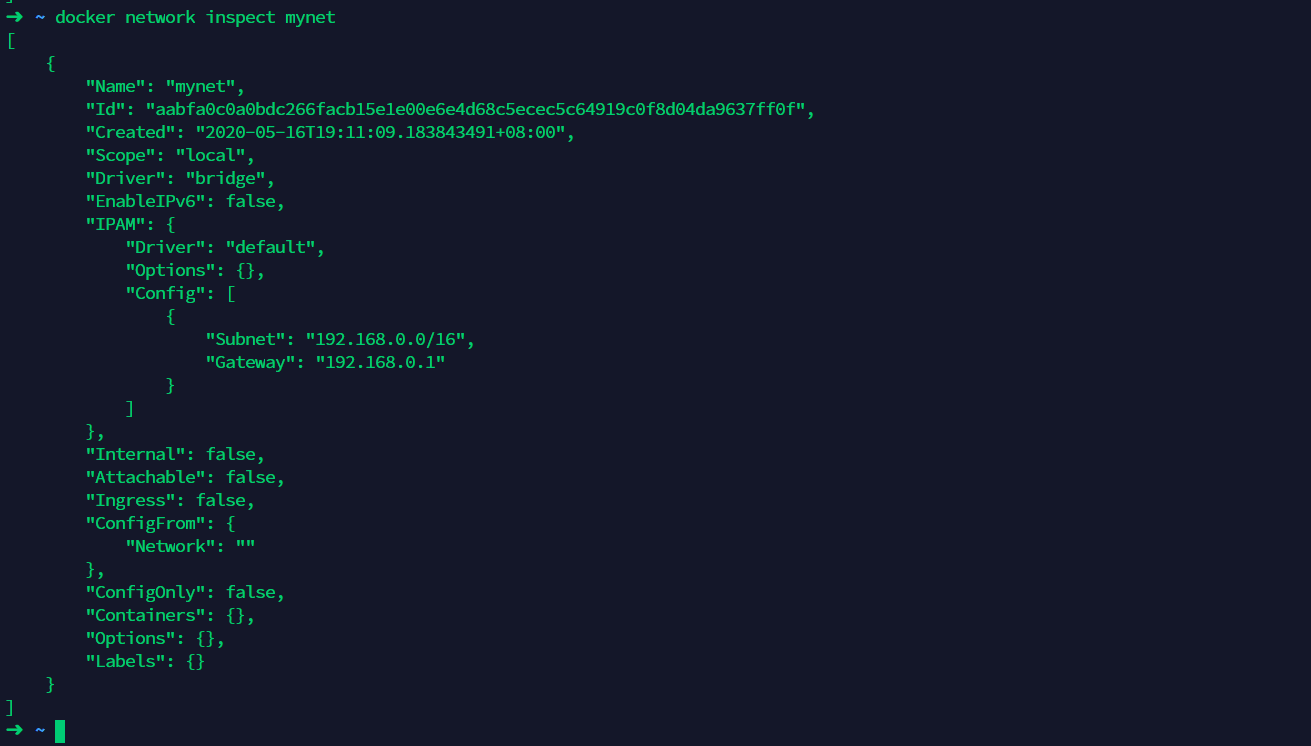Click the "IPAM" key opening brace
The width and height of the screenshot is (1311, 746).
click(171, 224)
